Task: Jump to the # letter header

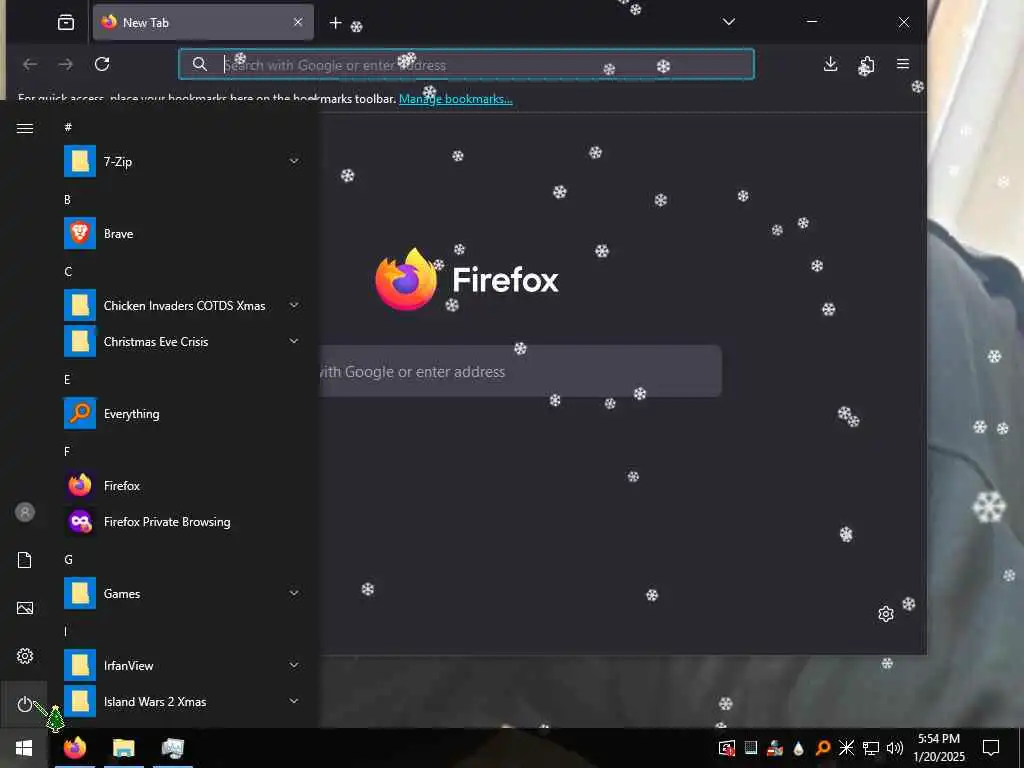Action: pyautogui.click(x=69, y=127)
